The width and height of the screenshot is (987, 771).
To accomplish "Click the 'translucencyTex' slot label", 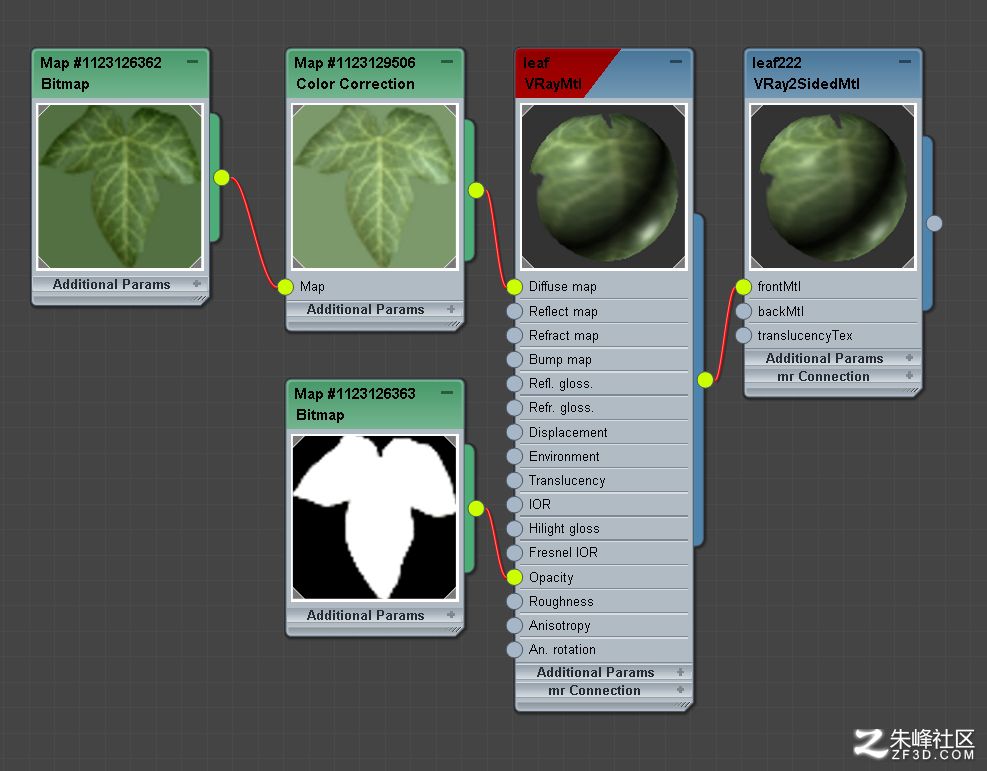I will pos(805,335).
